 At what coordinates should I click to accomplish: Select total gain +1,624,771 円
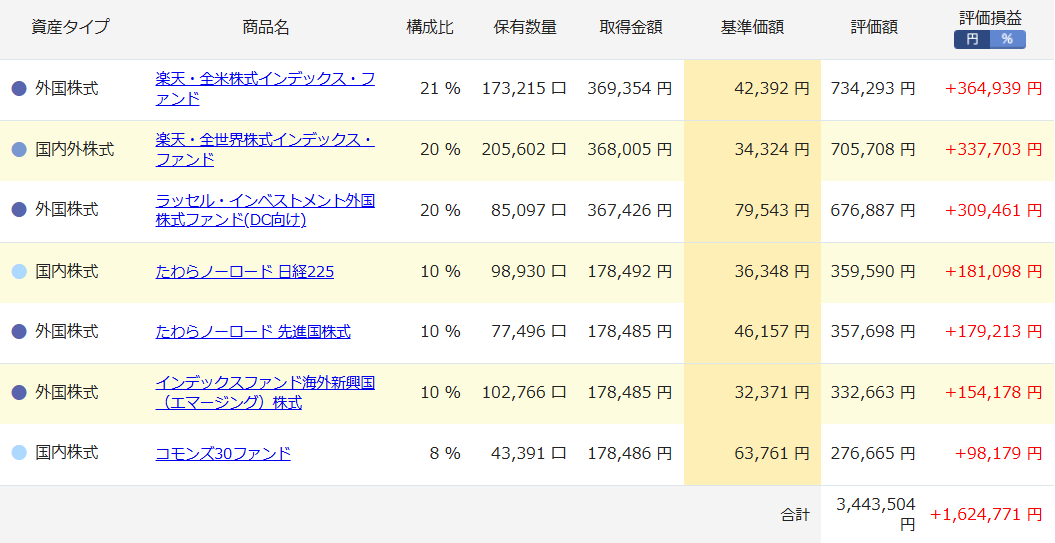986,515
